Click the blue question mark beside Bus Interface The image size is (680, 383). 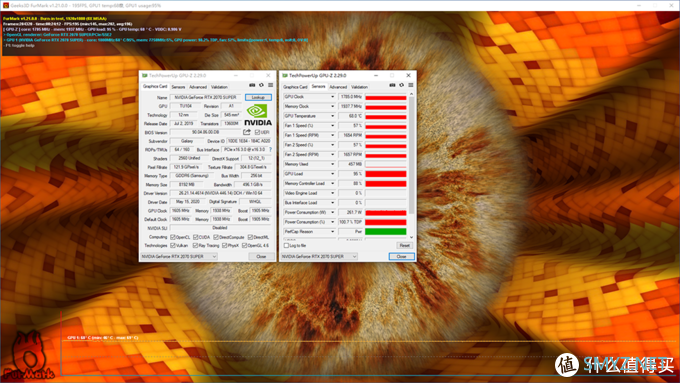(271, 150)
